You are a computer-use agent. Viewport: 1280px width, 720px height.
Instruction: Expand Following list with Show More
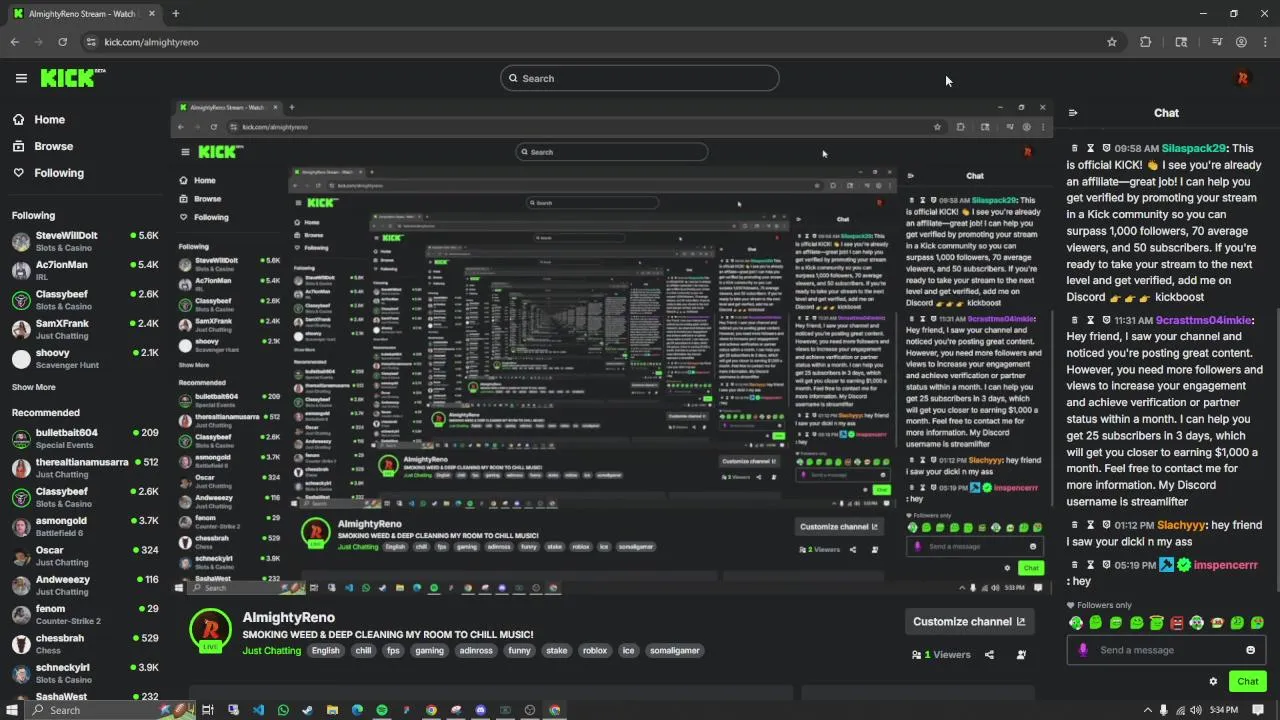click(x=34, y=387)
